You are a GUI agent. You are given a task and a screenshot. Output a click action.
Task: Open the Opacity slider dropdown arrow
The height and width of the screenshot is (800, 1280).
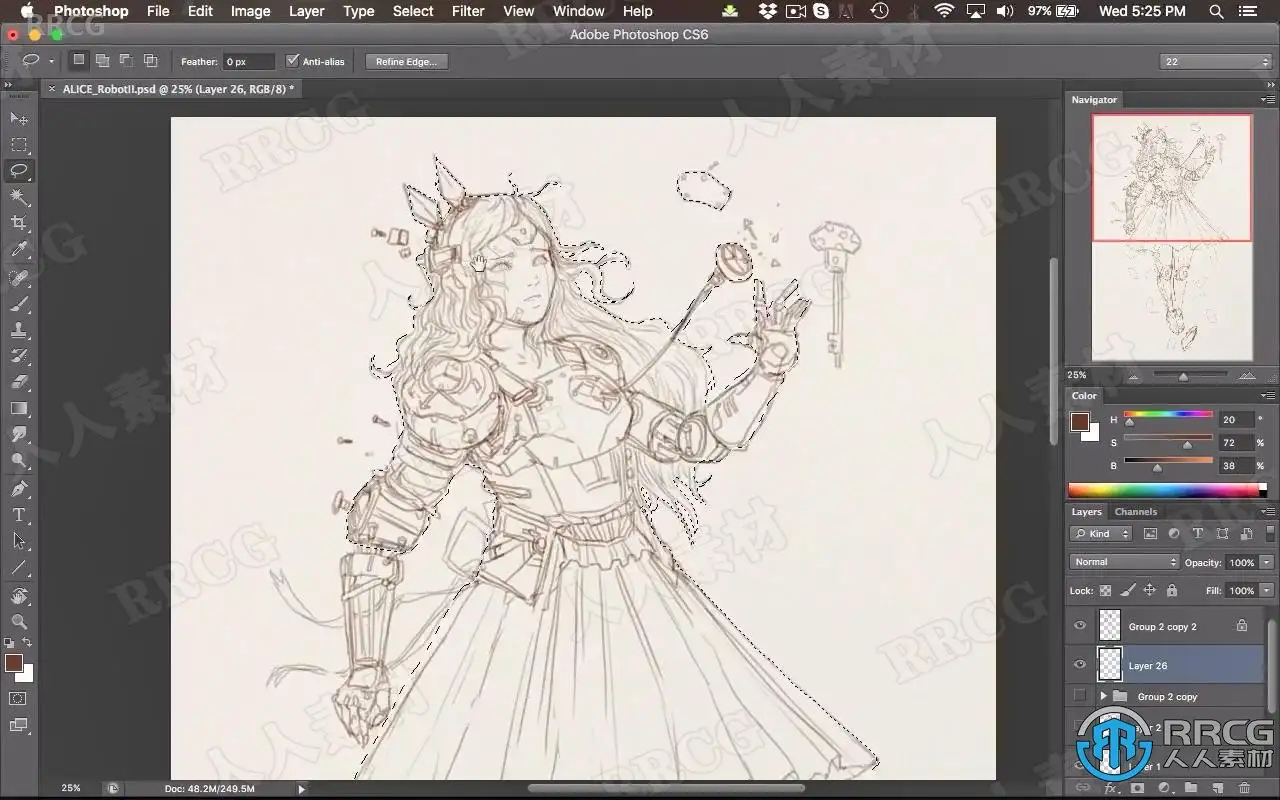click(1265, 562)
